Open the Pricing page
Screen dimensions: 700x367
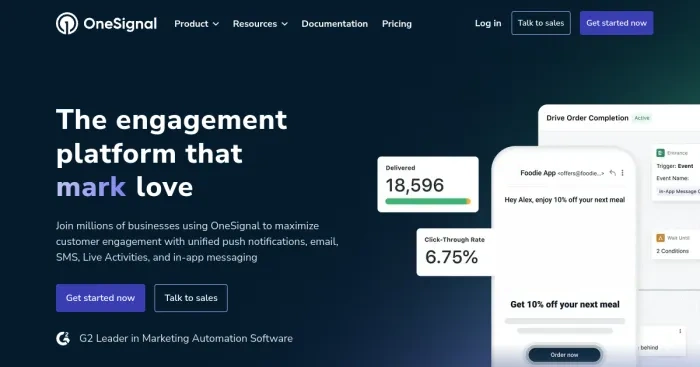coord(396,24)
